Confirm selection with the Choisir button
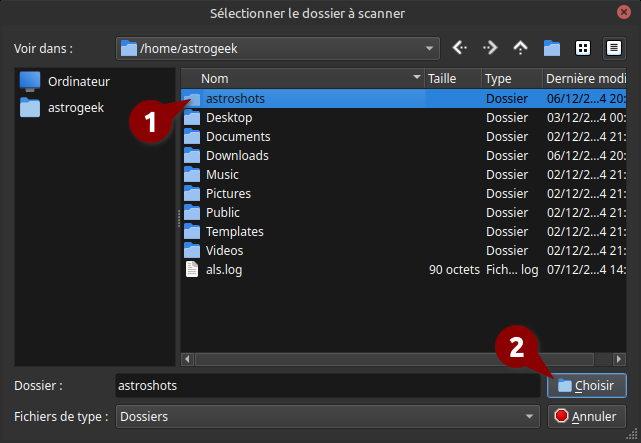This screenshot has width=641, height=443. [x=587, y=385]
